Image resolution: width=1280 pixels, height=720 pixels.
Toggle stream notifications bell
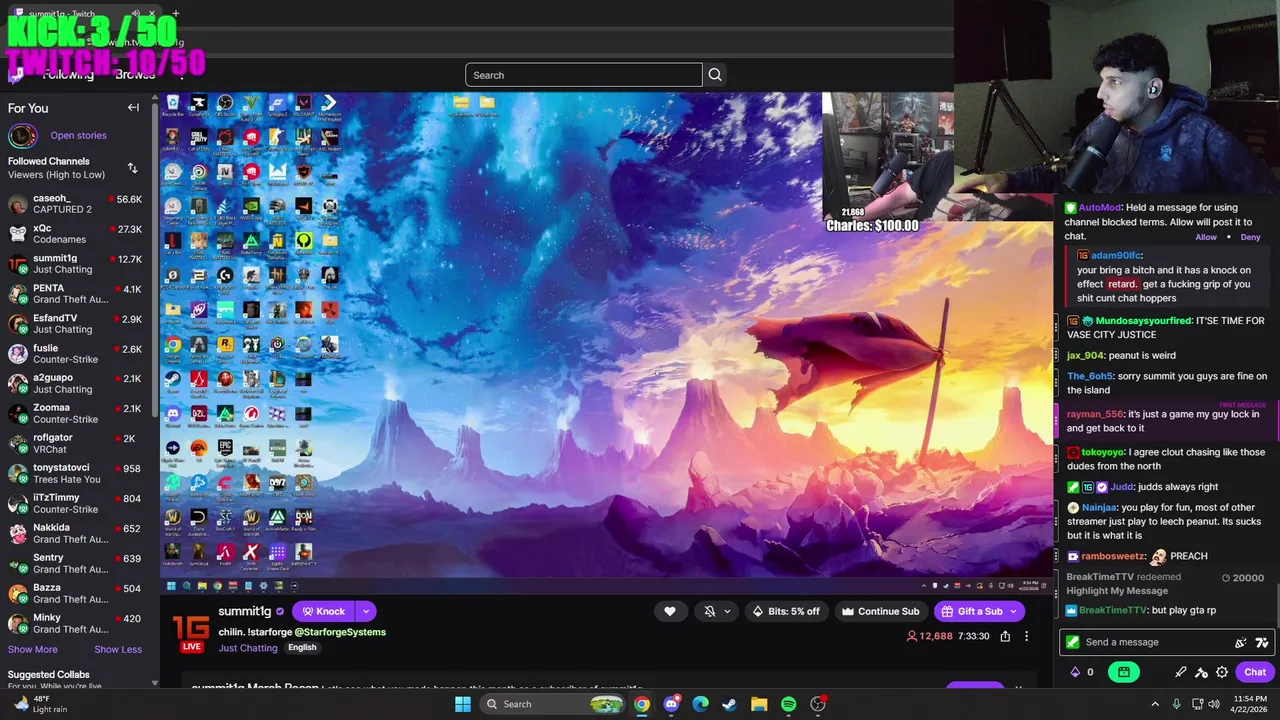point(710,611)
